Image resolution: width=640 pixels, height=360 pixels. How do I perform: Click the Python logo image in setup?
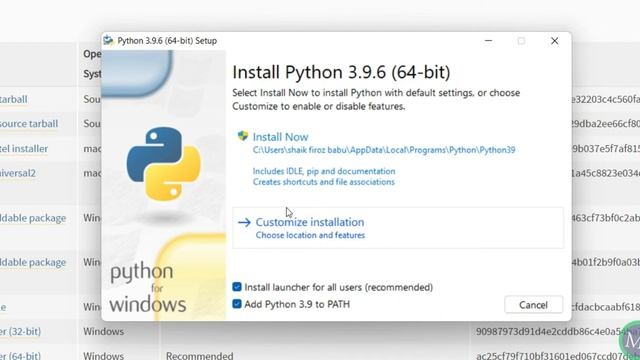point(164,164)
